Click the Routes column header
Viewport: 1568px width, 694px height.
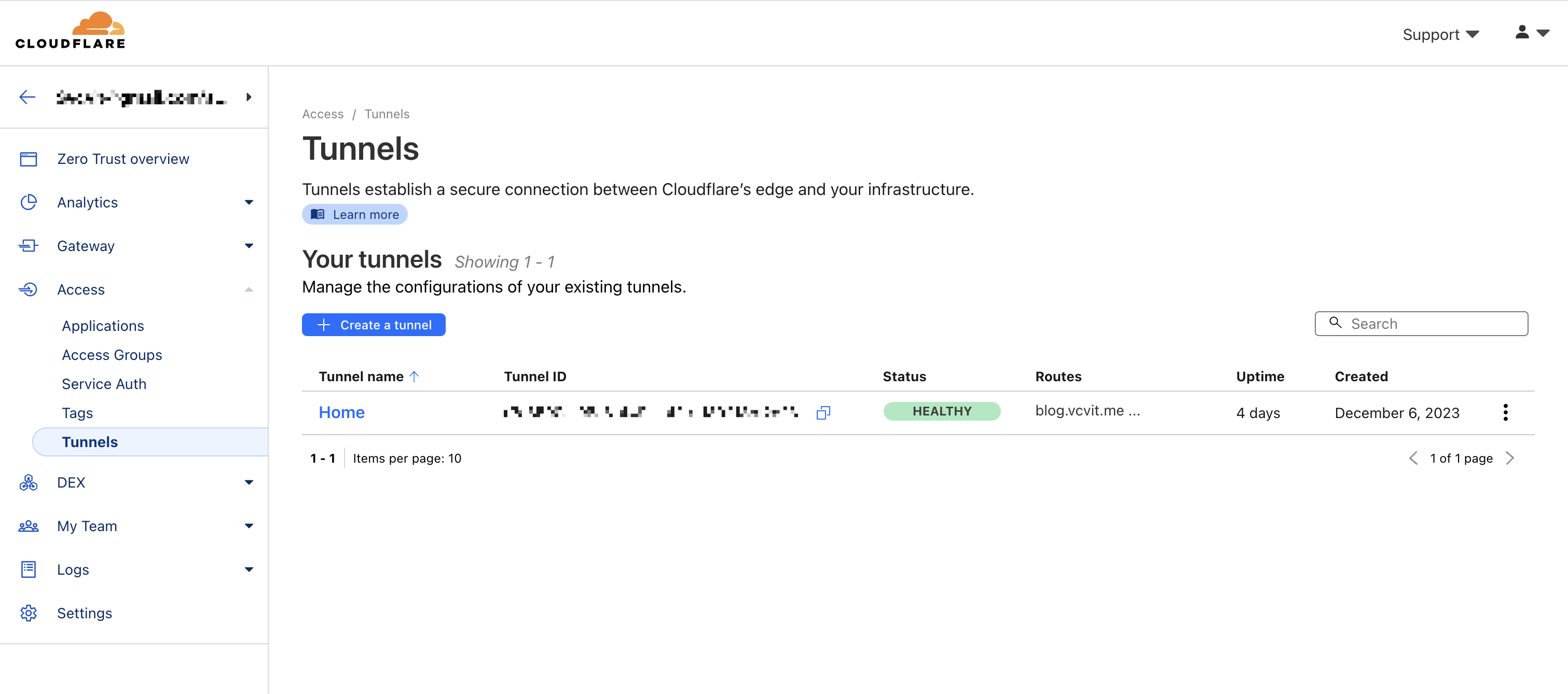pyautogui.click(x=1058, y=377)
